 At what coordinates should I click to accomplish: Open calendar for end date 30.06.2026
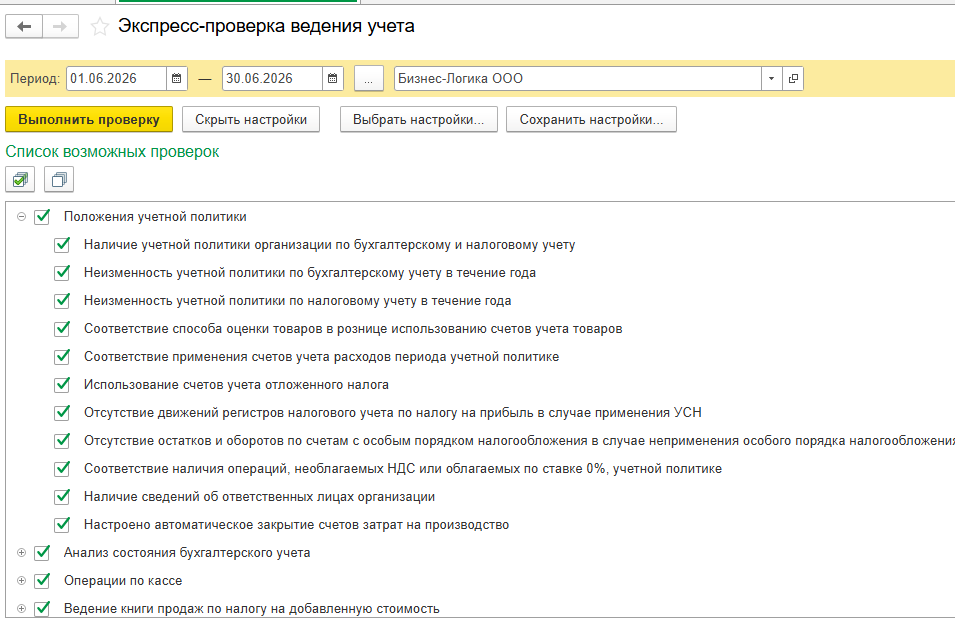[x=333, y=79]
